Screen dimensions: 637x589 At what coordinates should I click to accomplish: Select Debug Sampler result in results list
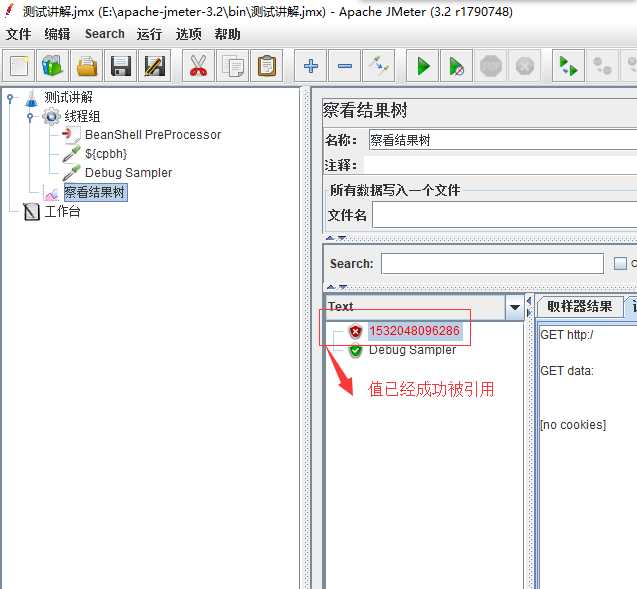pyautogui.click(x=412, y=350)
